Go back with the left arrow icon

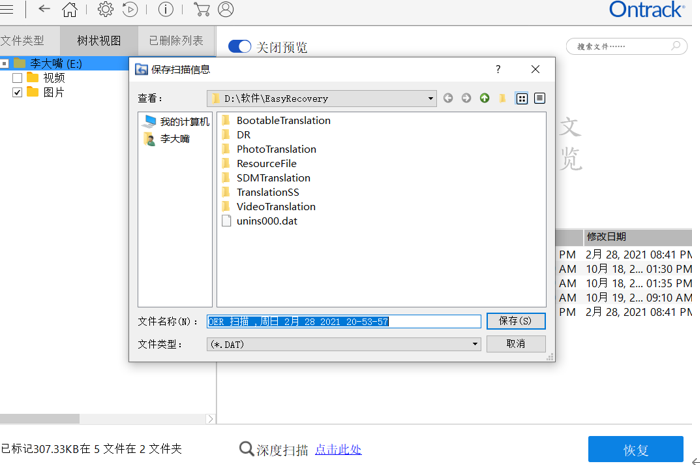44,8
